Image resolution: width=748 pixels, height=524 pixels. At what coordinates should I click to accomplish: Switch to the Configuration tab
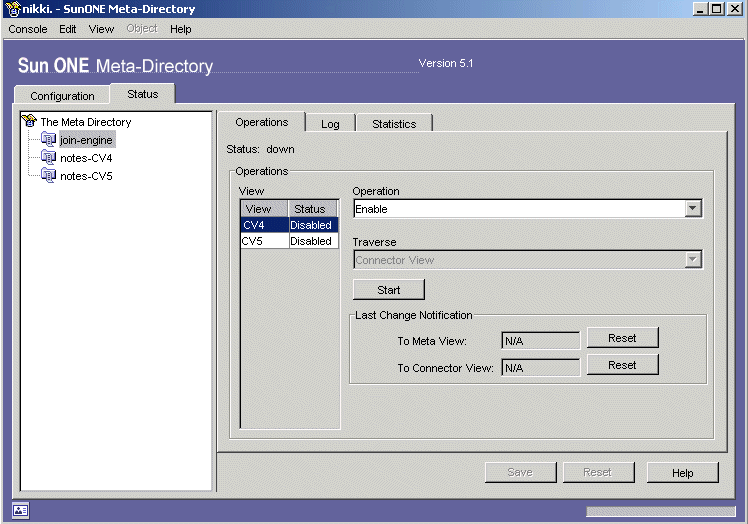pyautogui.click(x=62, y=95)
